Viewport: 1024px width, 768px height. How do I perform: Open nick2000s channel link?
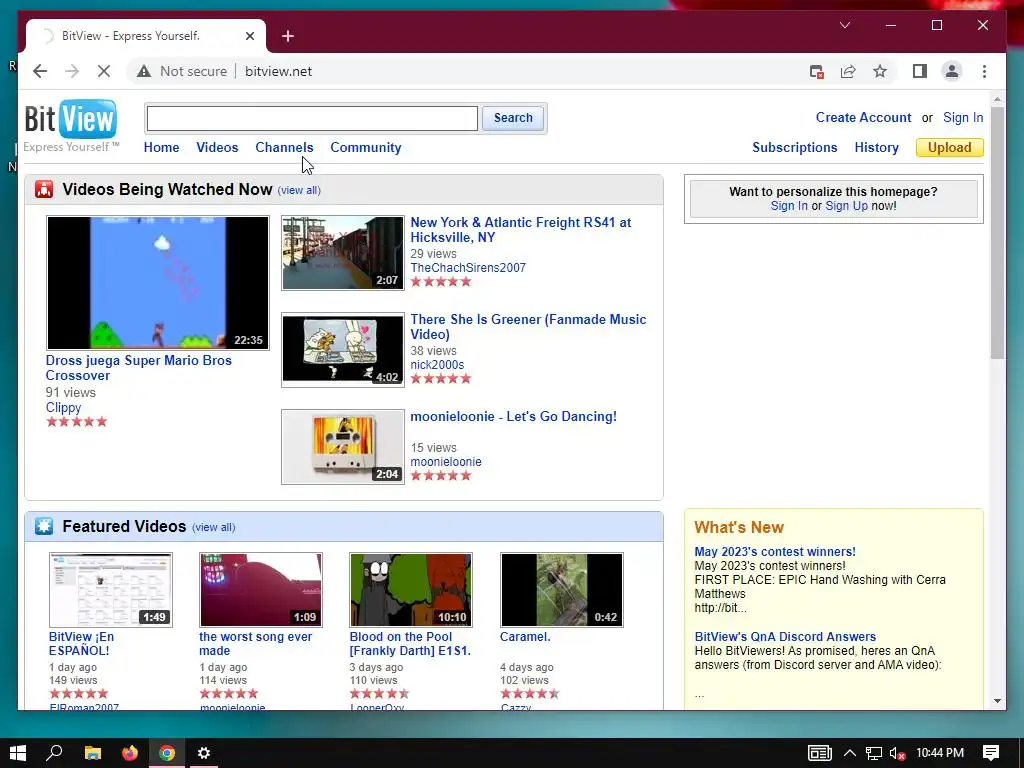click(x=437, y=365)
